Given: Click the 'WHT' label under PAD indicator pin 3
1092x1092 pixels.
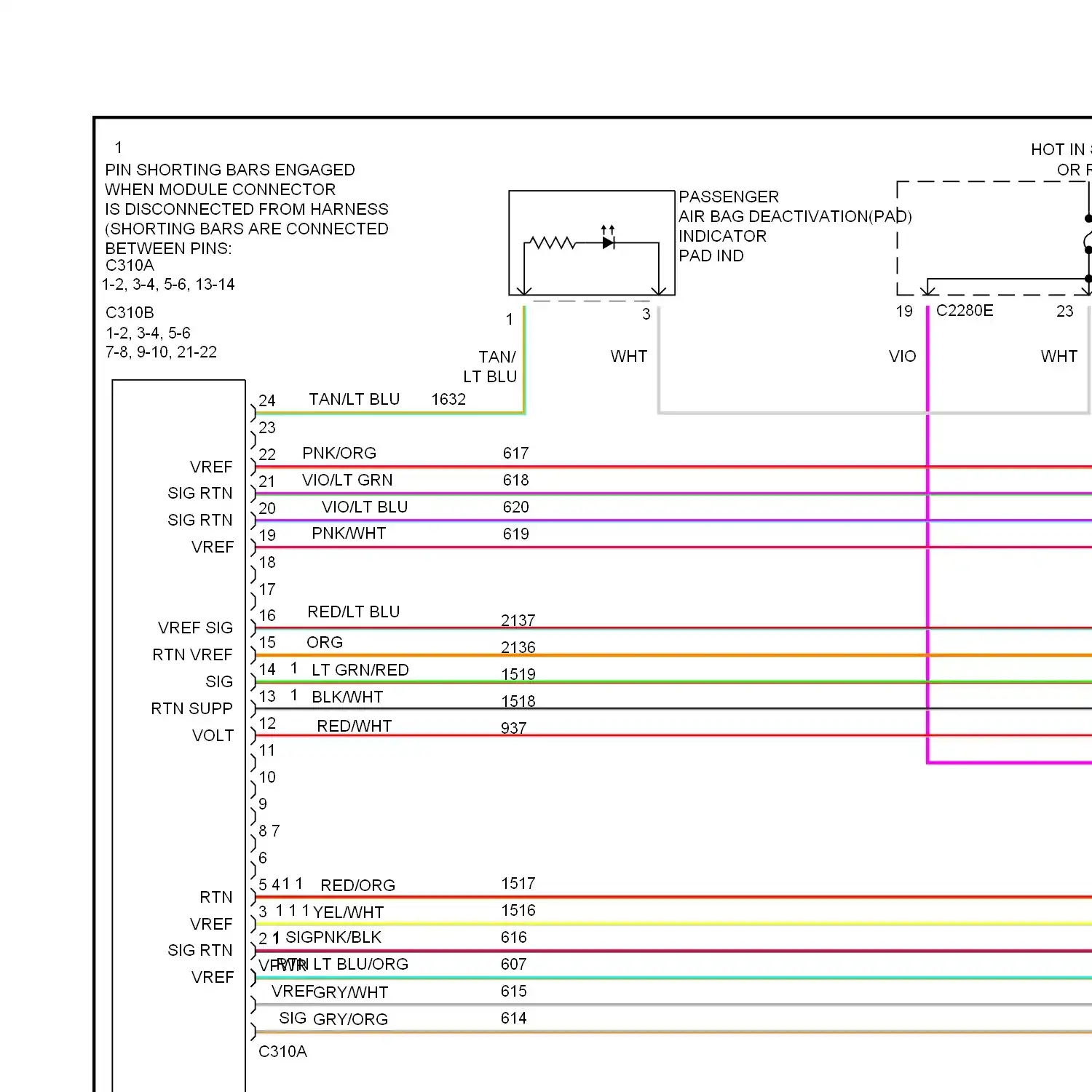Looking at the screenshot, I should coord(629,357).
